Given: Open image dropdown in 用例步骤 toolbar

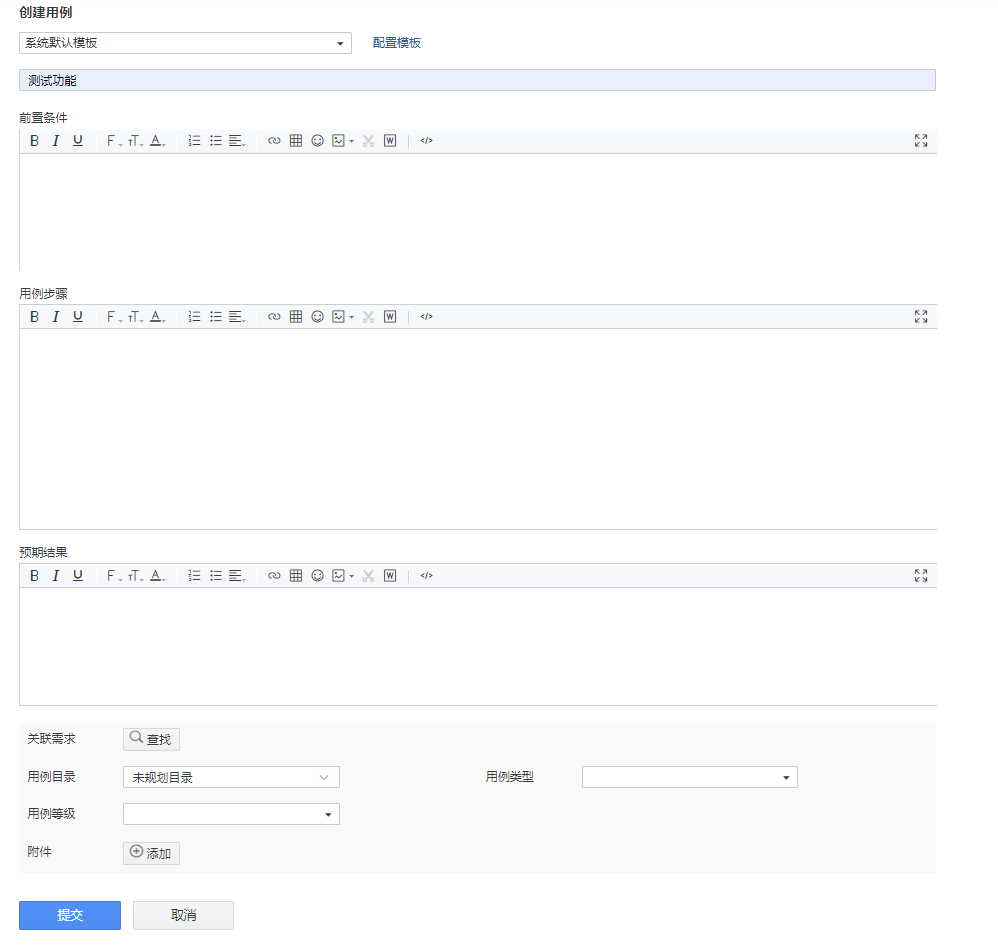Looking at the screenshot, I should tap(352, 316).
